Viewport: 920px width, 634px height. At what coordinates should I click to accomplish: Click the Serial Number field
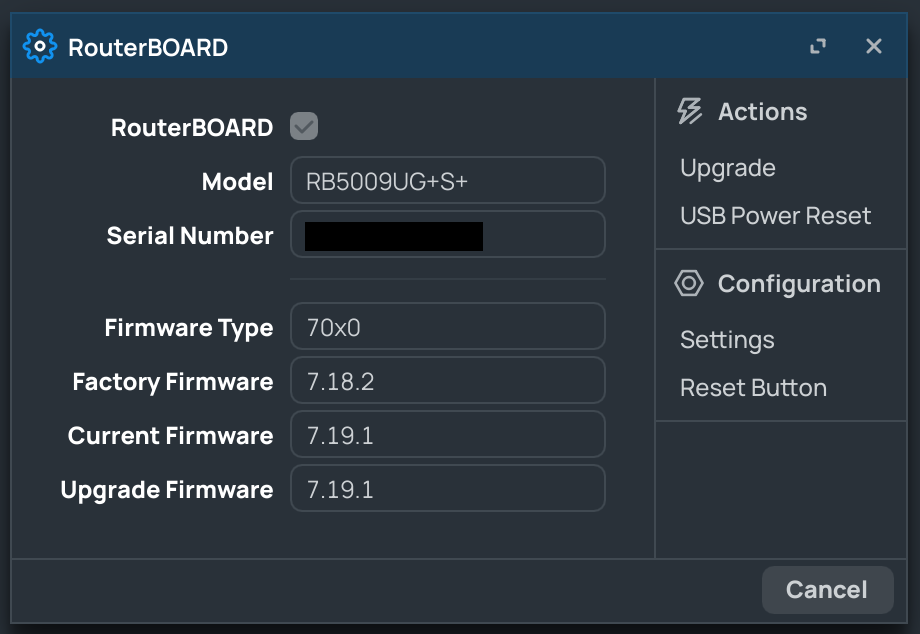tap(448, 235)
